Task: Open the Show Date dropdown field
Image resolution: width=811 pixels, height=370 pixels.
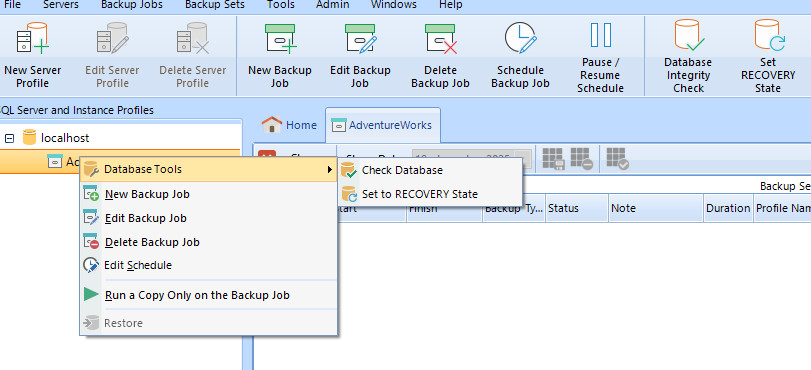Action: pyautogui.click(x=472, y=158)
